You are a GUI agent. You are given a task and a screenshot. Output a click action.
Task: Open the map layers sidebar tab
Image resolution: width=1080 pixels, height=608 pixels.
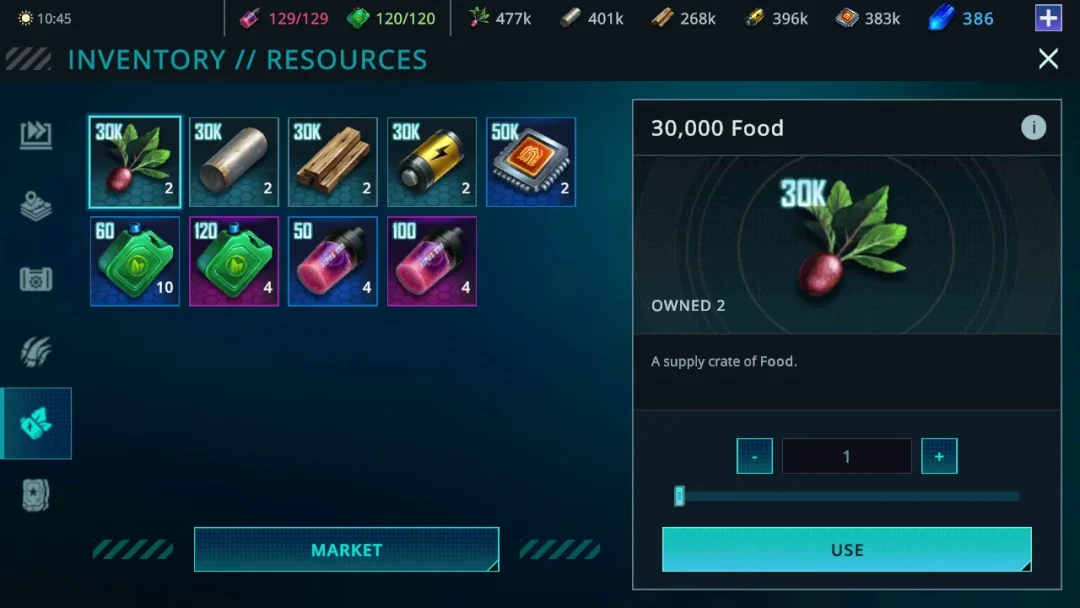point(36,206)
